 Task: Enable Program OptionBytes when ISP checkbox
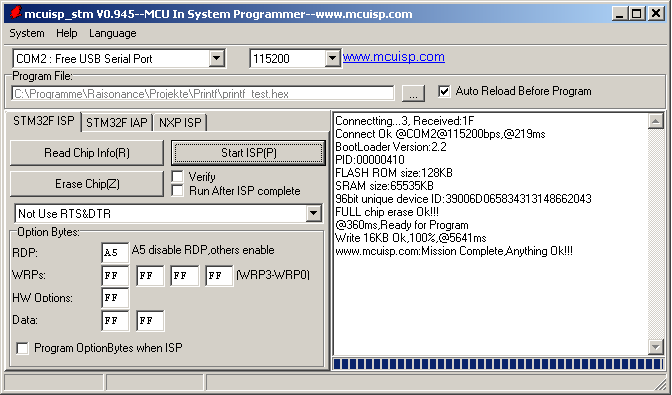(22, 348)
